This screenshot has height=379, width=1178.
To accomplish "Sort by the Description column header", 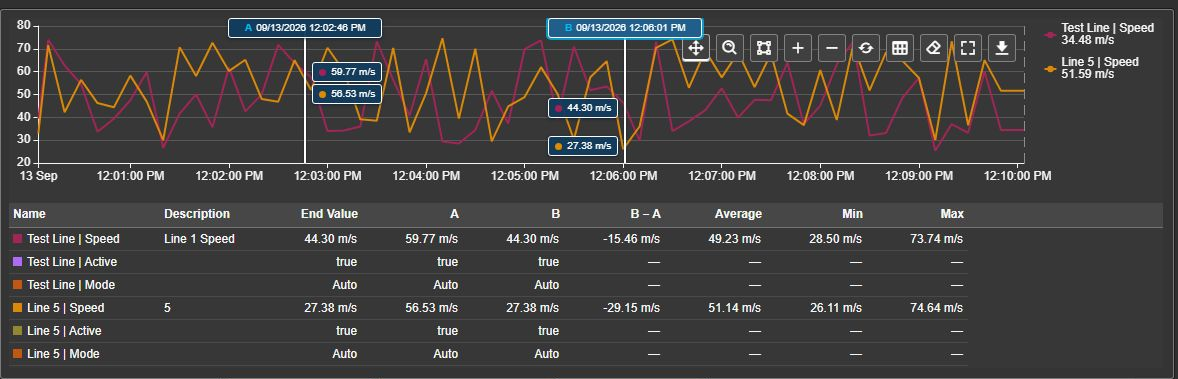I will click(197, 214).
